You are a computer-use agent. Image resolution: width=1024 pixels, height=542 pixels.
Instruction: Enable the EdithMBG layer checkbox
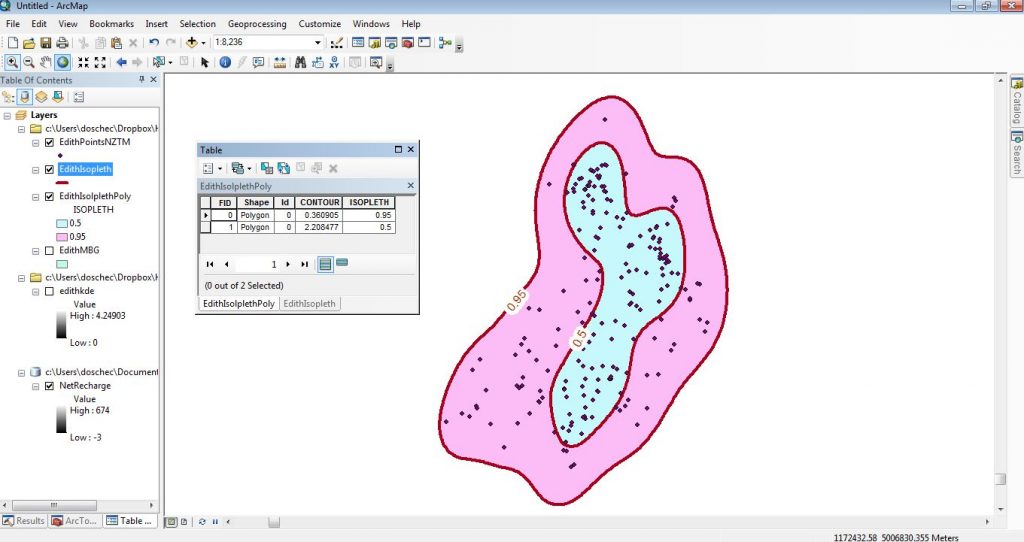pos(49,251)
